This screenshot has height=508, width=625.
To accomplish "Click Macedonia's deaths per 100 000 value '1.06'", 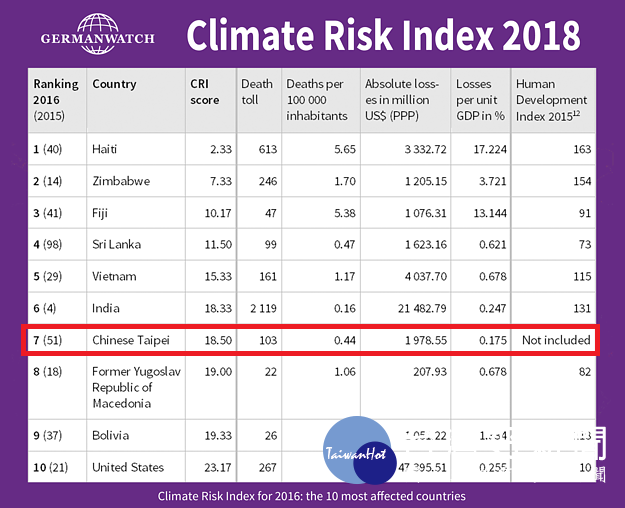I will coord(345,372).
